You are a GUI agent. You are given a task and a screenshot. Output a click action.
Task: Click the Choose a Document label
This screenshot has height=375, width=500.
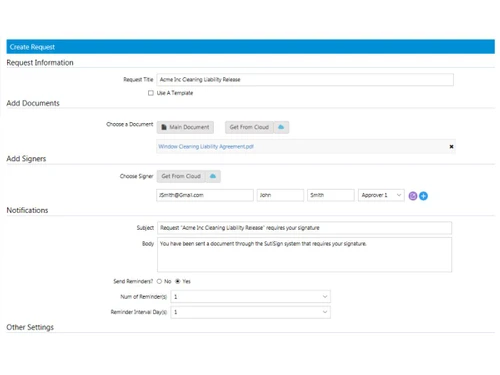click(130, 124)
